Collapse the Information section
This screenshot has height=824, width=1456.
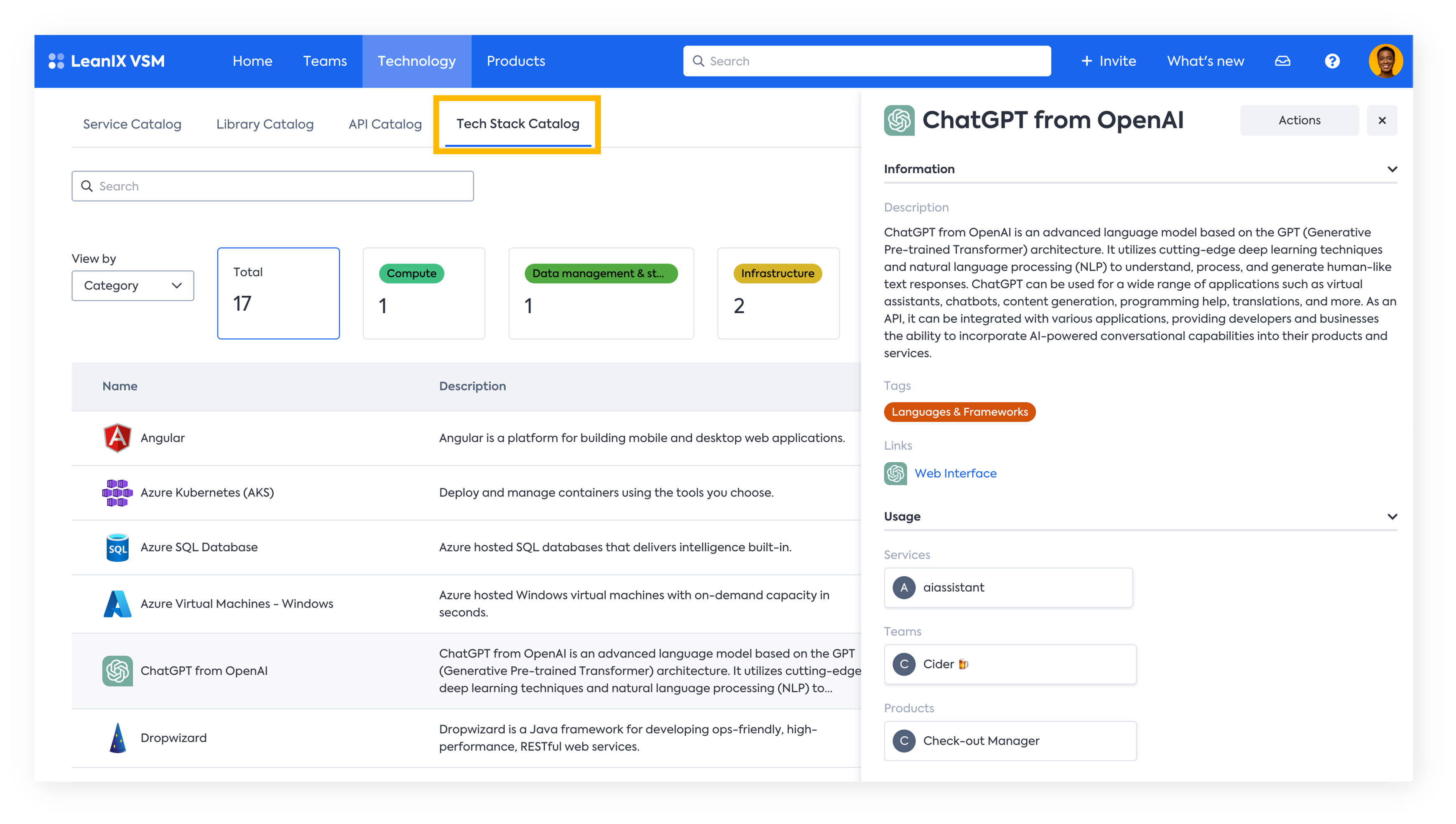(1392, 169)
